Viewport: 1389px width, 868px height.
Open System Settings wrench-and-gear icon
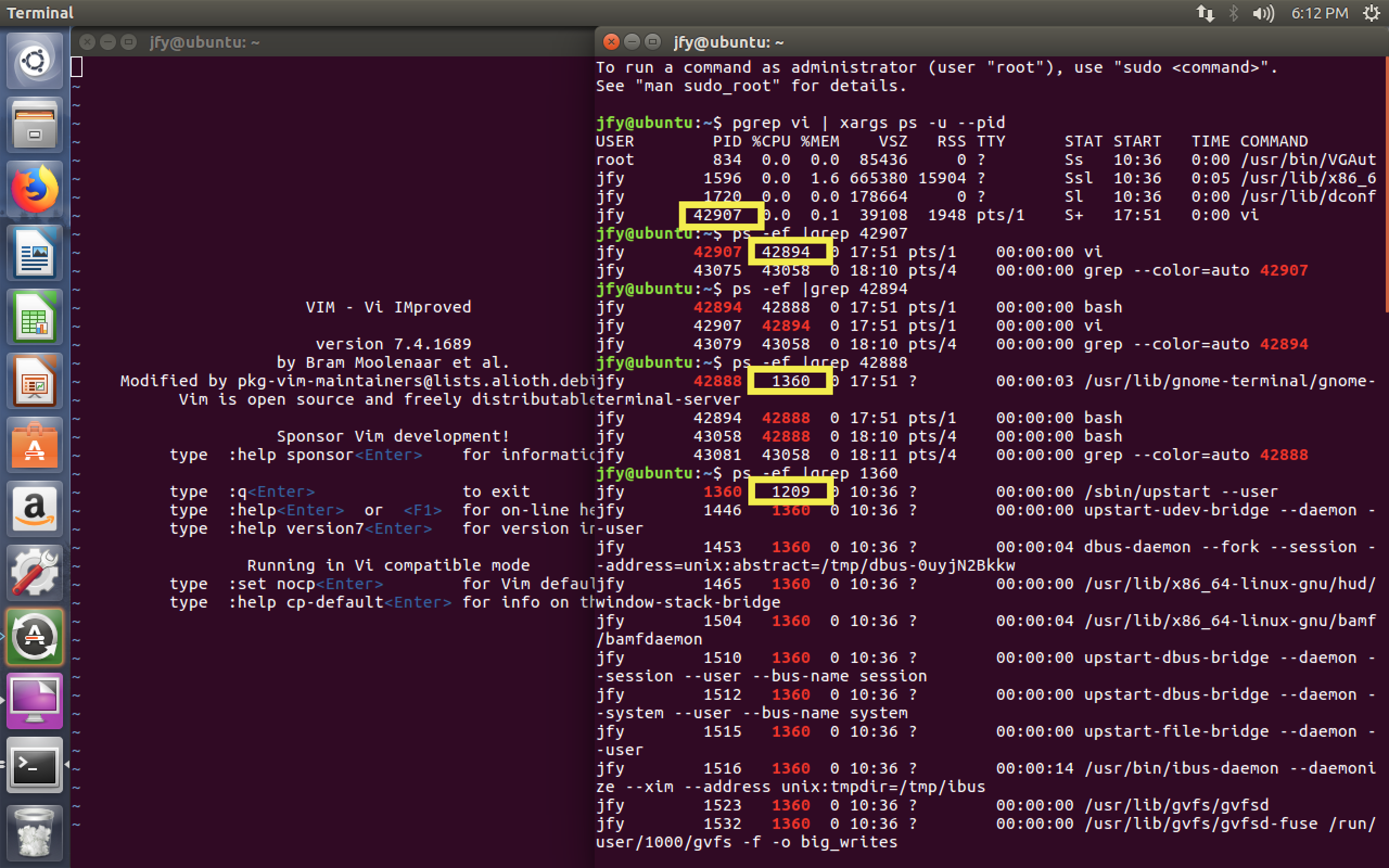pos(34,573)
